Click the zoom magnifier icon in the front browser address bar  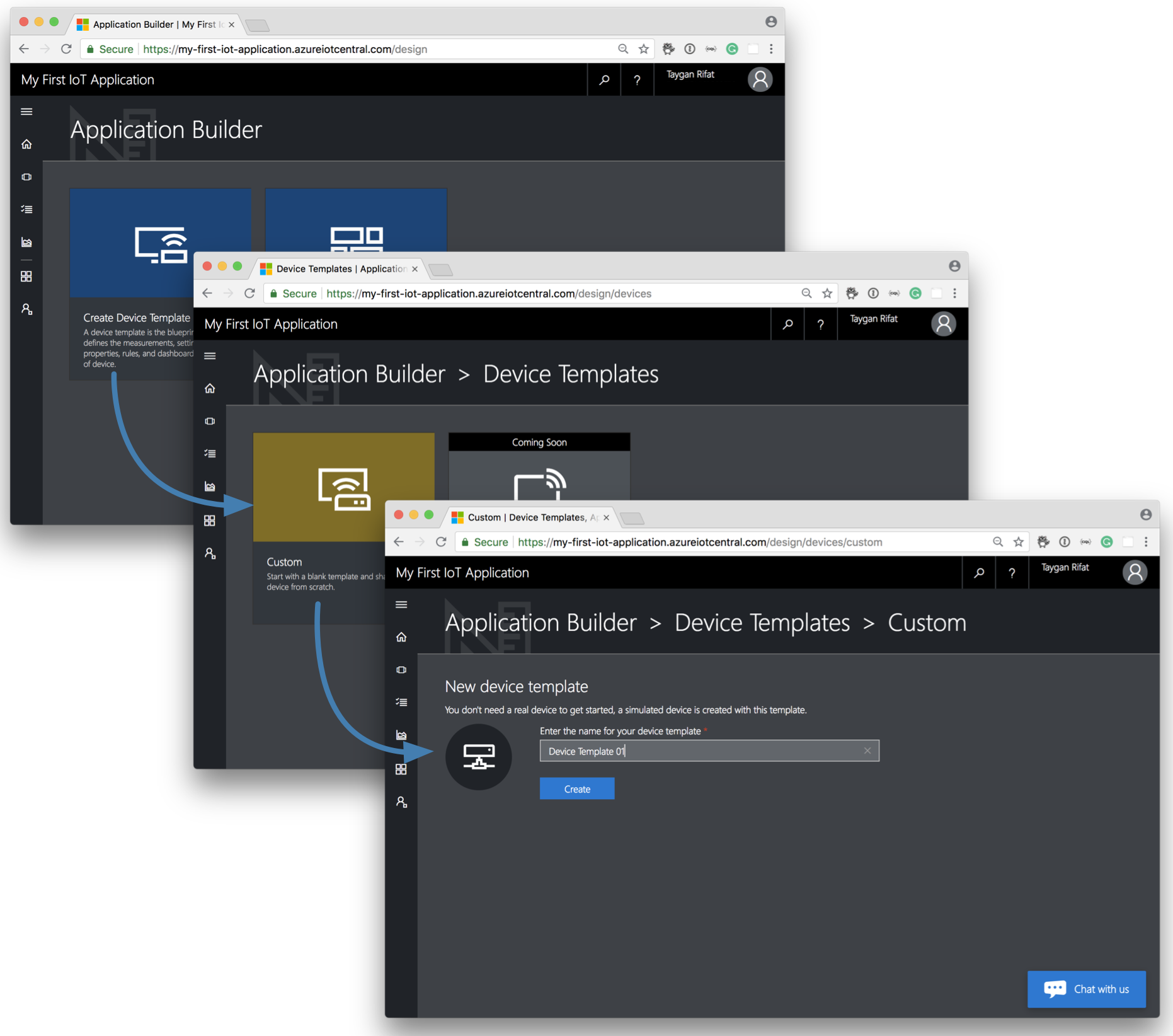point(998,542)
